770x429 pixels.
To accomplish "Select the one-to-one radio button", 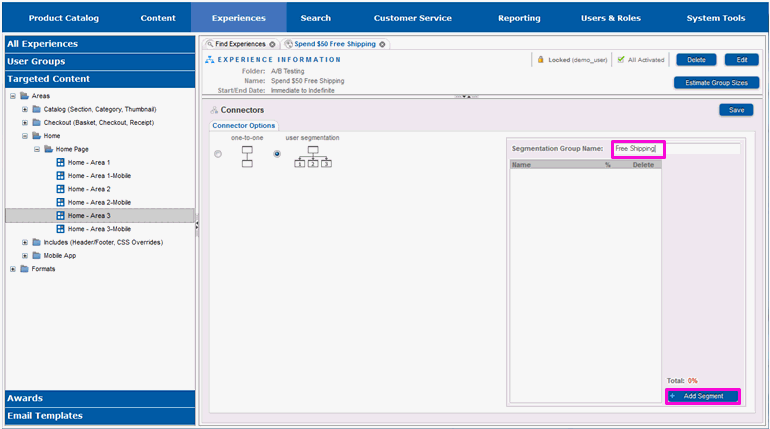I will click(218, 154).
